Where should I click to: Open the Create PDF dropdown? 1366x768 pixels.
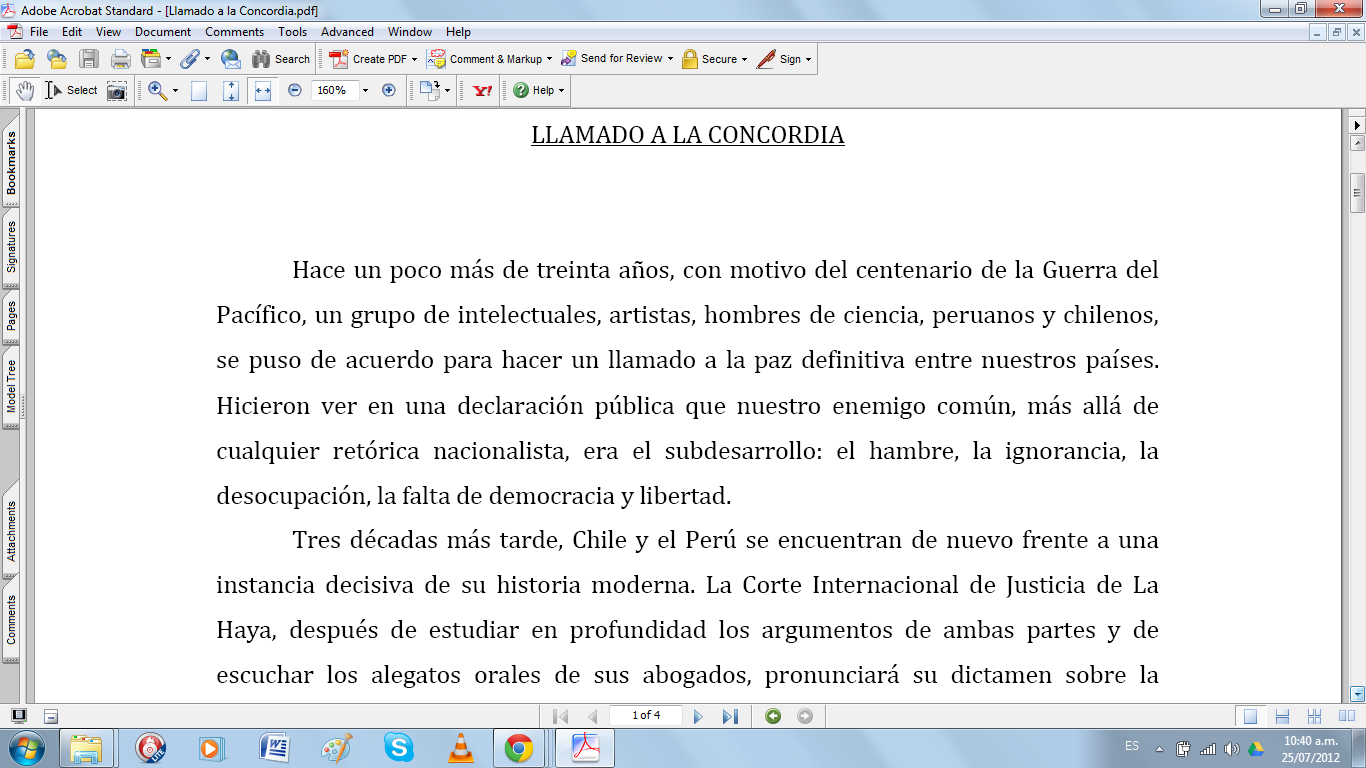pyautogui.click(x=373, y=59)
